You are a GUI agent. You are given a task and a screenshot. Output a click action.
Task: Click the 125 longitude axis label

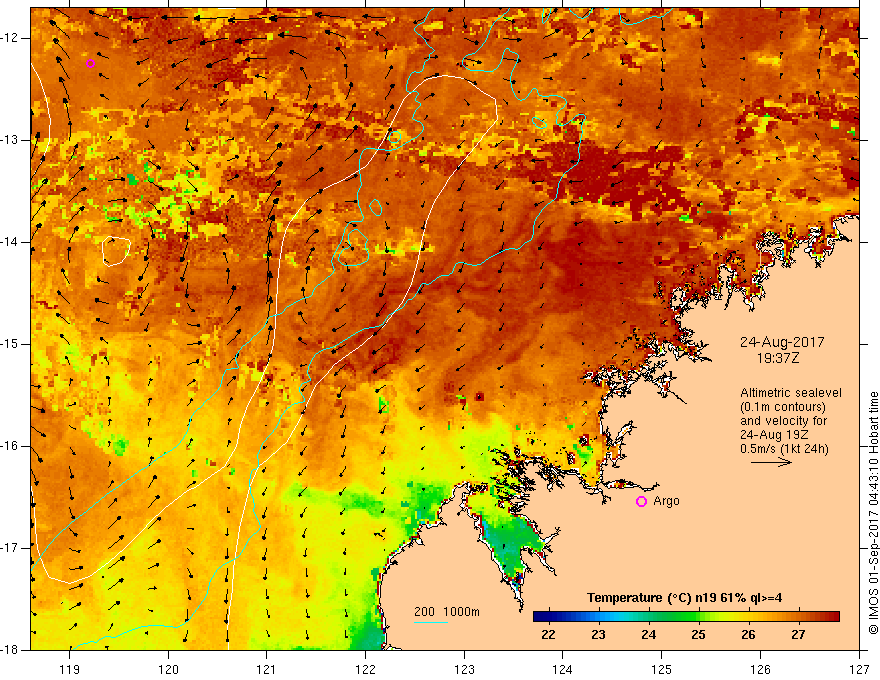pos(662,669)
